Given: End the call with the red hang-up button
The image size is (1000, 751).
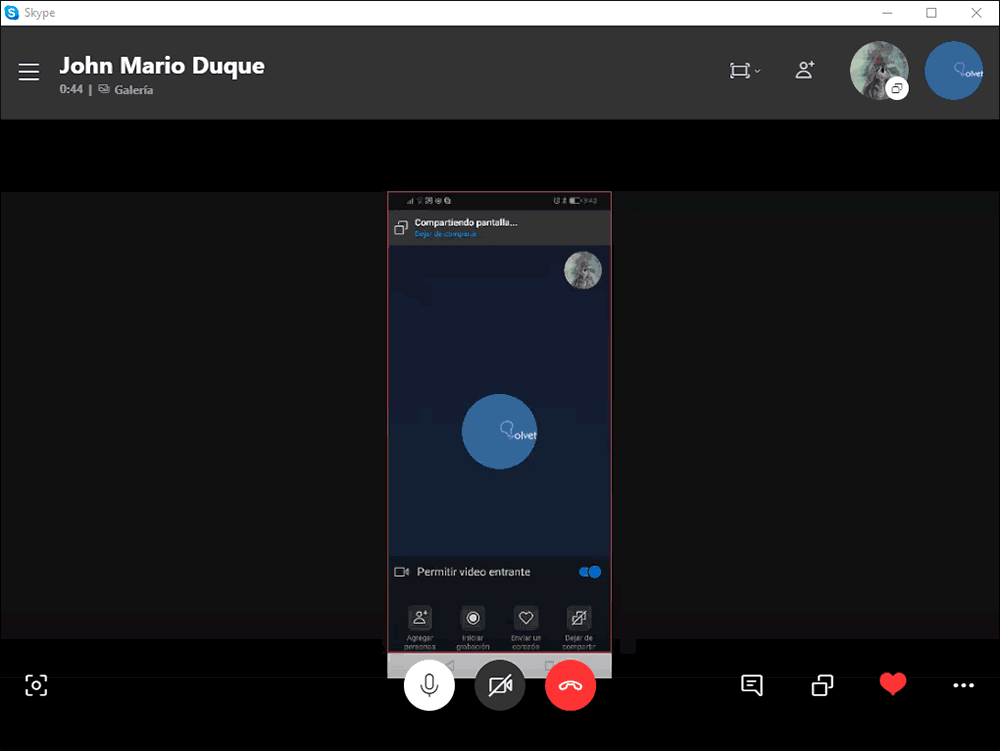Looking at the screenshot, I should tap(570, 685).
